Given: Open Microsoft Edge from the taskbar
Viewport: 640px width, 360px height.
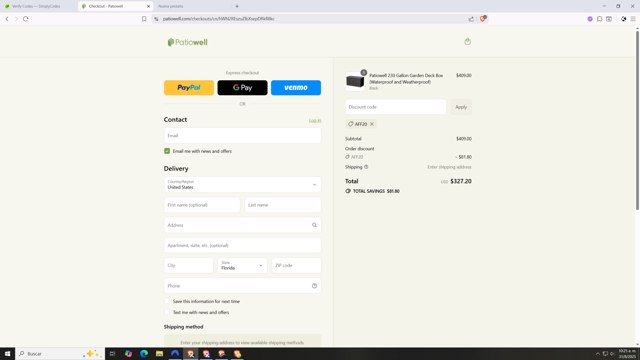Looking at the screenshot, I should pos(144,353).
